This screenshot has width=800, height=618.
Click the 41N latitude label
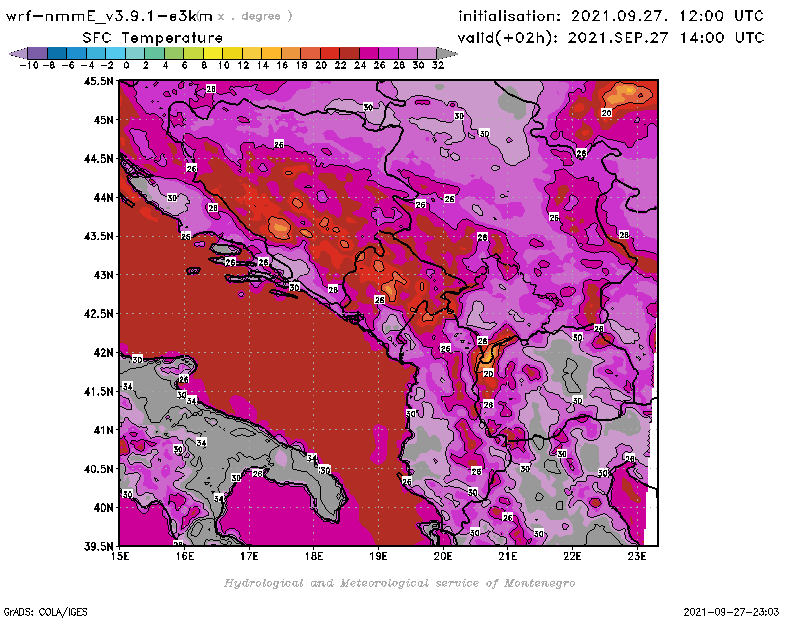103,430
